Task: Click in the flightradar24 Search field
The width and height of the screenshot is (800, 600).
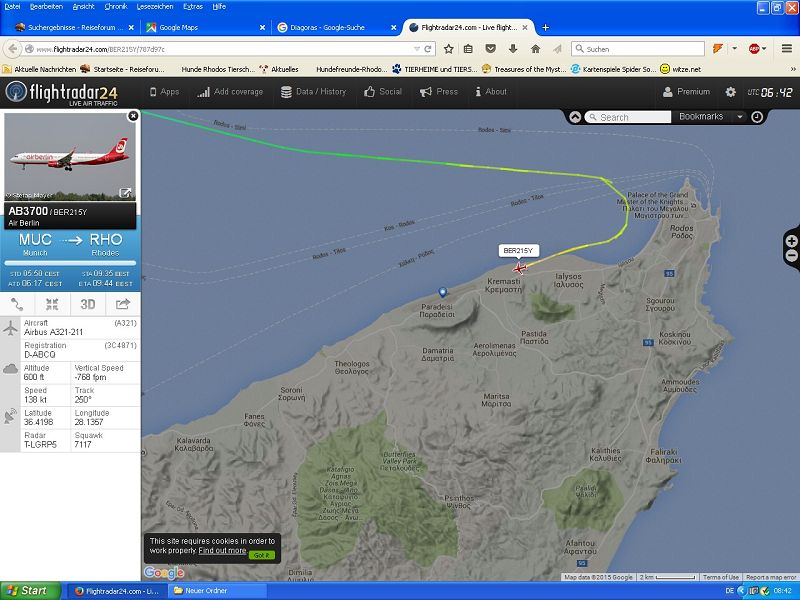Action: 628,117
